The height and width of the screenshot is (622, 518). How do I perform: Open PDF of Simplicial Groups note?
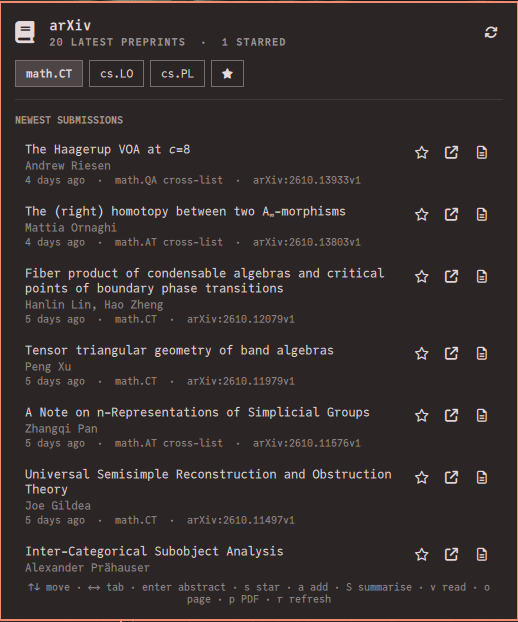pyautogui.click(x=482, y=415)
